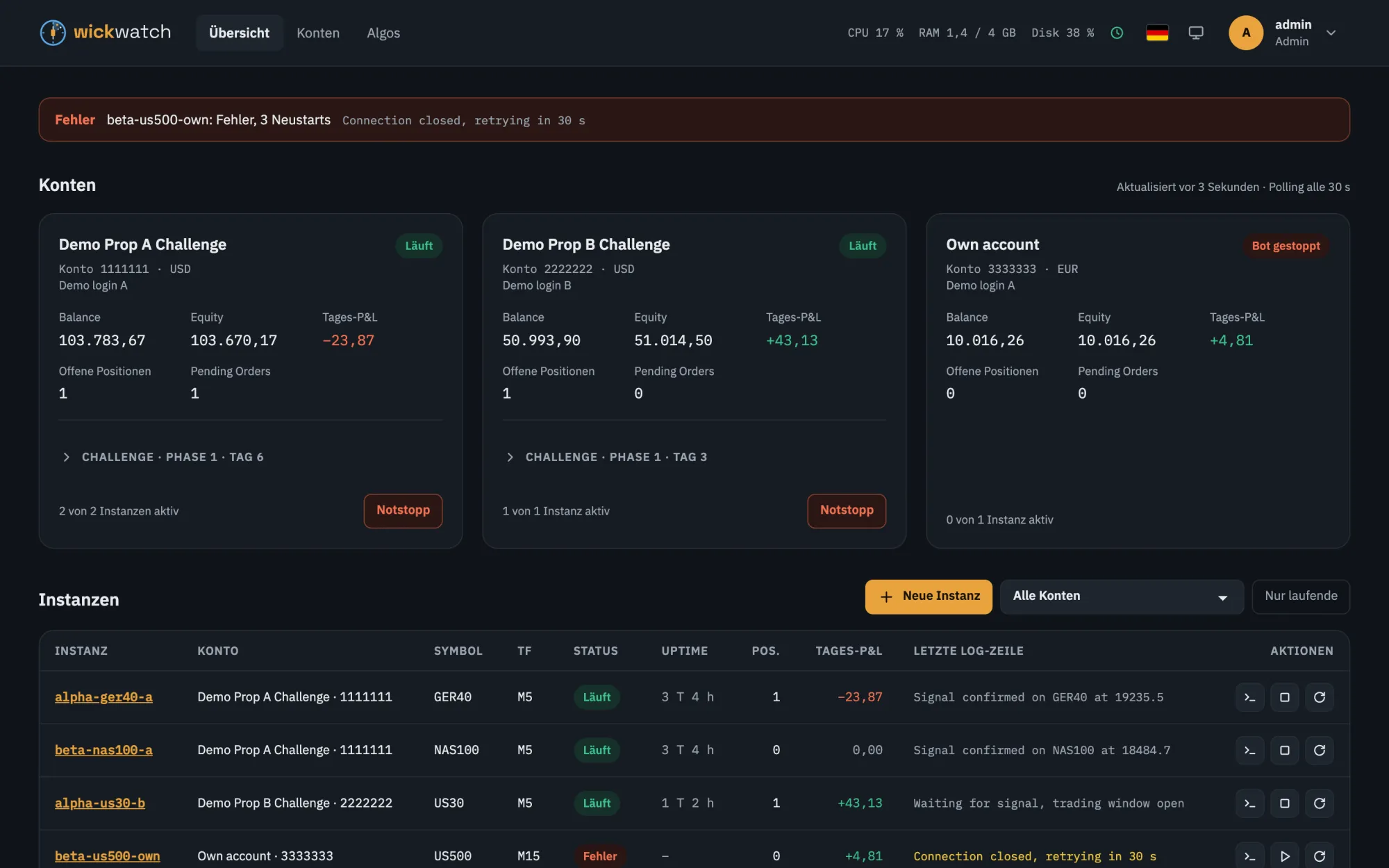This screenshot has height=868, width=1389.
Task: Open log console for alpha-us30-b
Action: pyautogui.click(x=1249, y=803)
